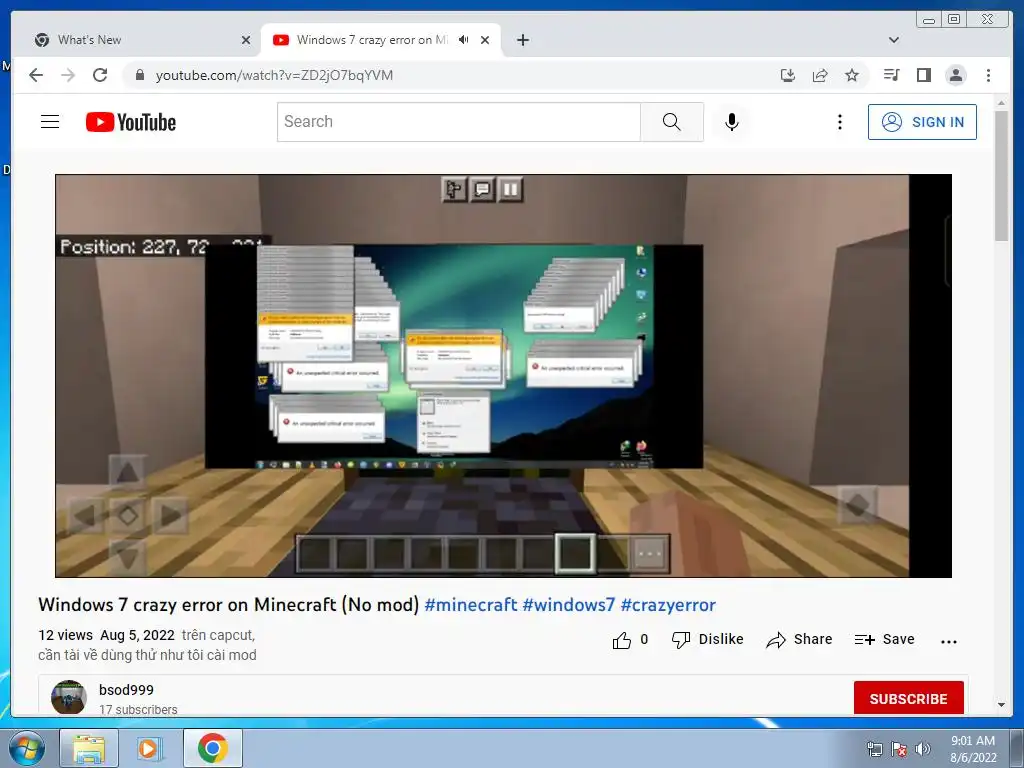Click the '17 subscribers' text
1024x768 pixels.
click(138, 710)
